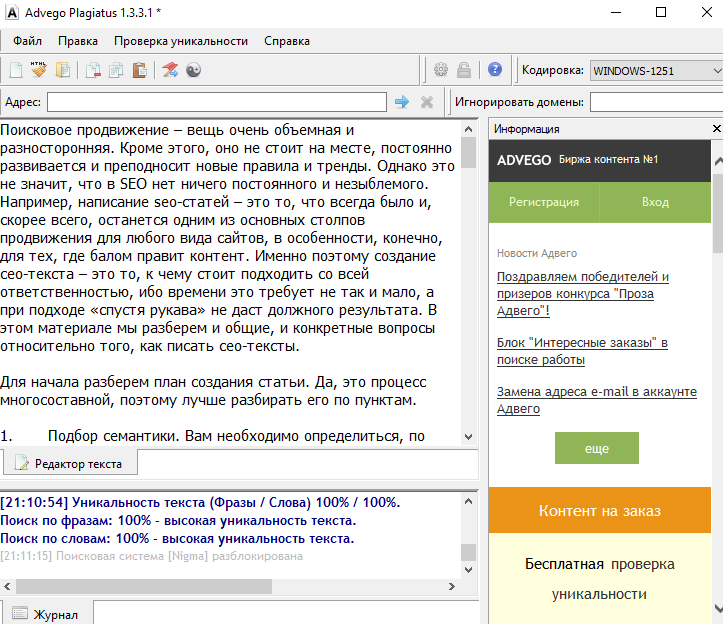The width and height of the screenshot is (723, 624).
Task: Click the Регистрация button
Action: click(544, 202)
